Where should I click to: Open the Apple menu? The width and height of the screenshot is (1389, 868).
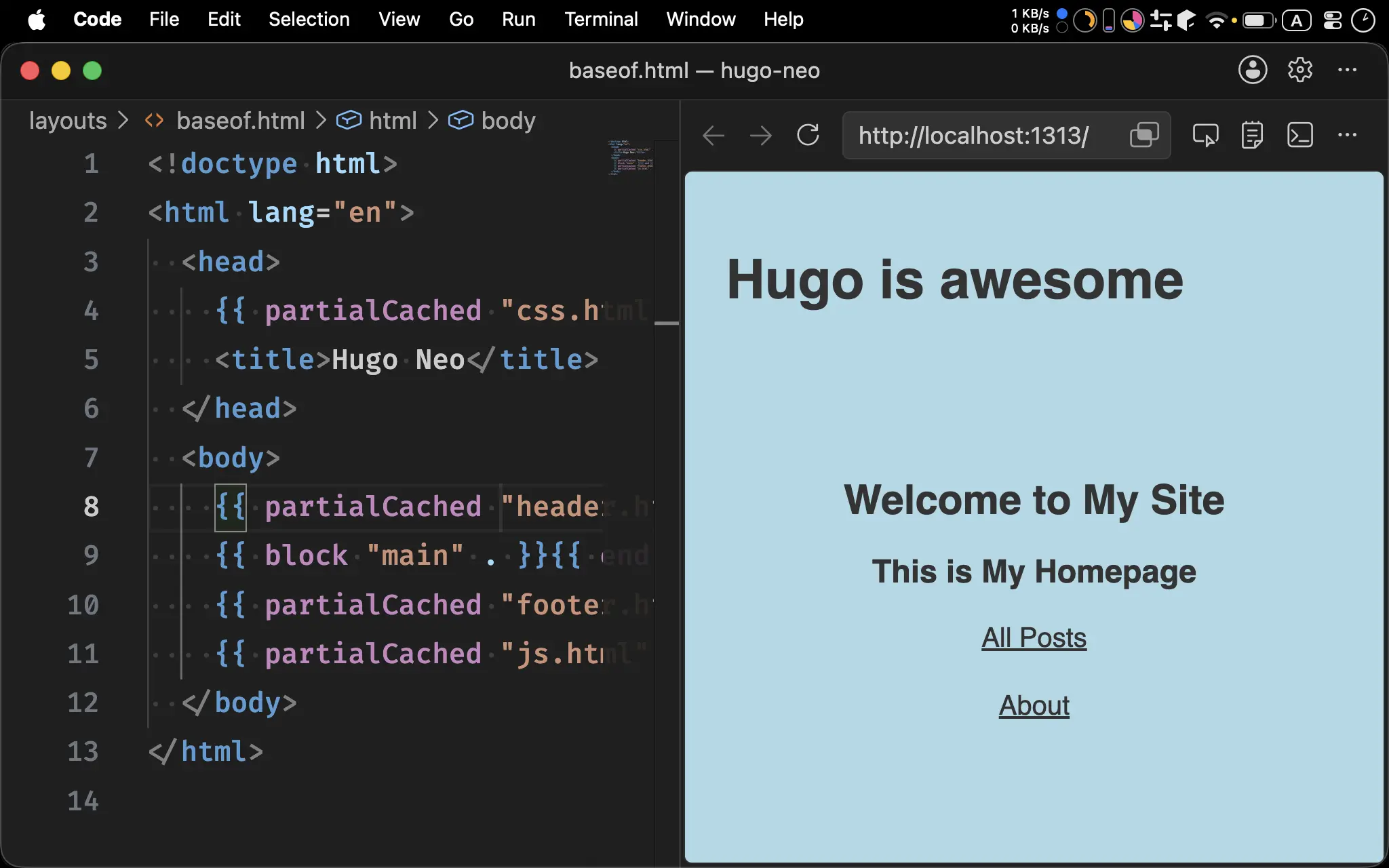[x=37, y=20]
